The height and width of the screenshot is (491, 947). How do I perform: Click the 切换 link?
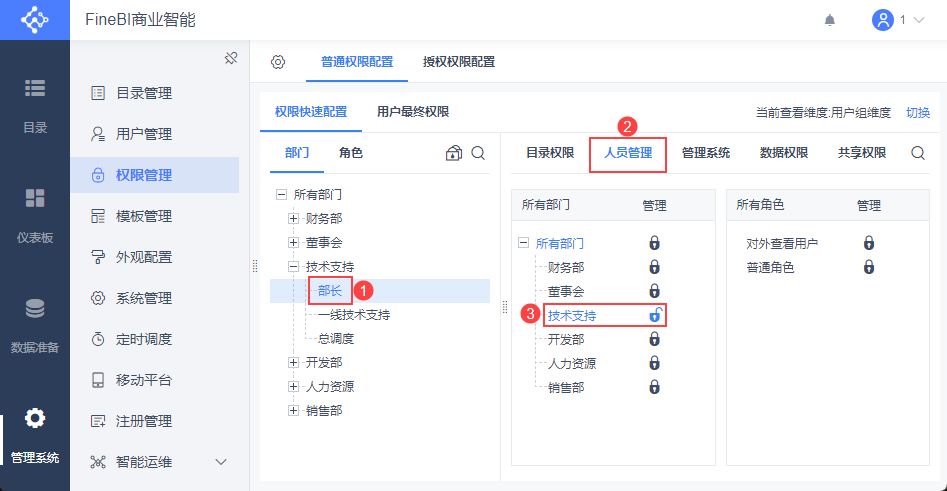[x=918, y=113]
